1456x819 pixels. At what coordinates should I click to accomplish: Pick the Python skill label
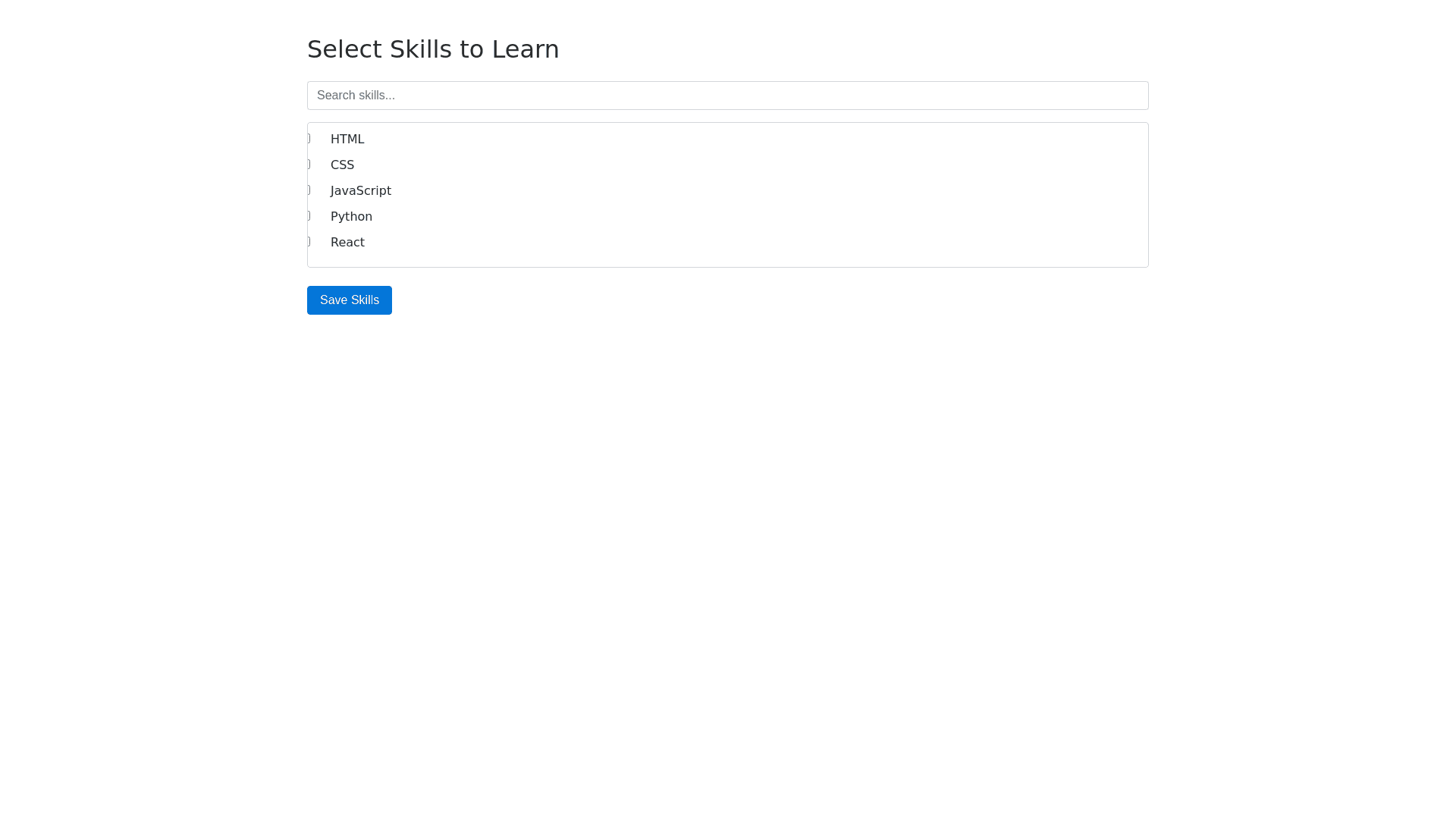pos(351,217)
